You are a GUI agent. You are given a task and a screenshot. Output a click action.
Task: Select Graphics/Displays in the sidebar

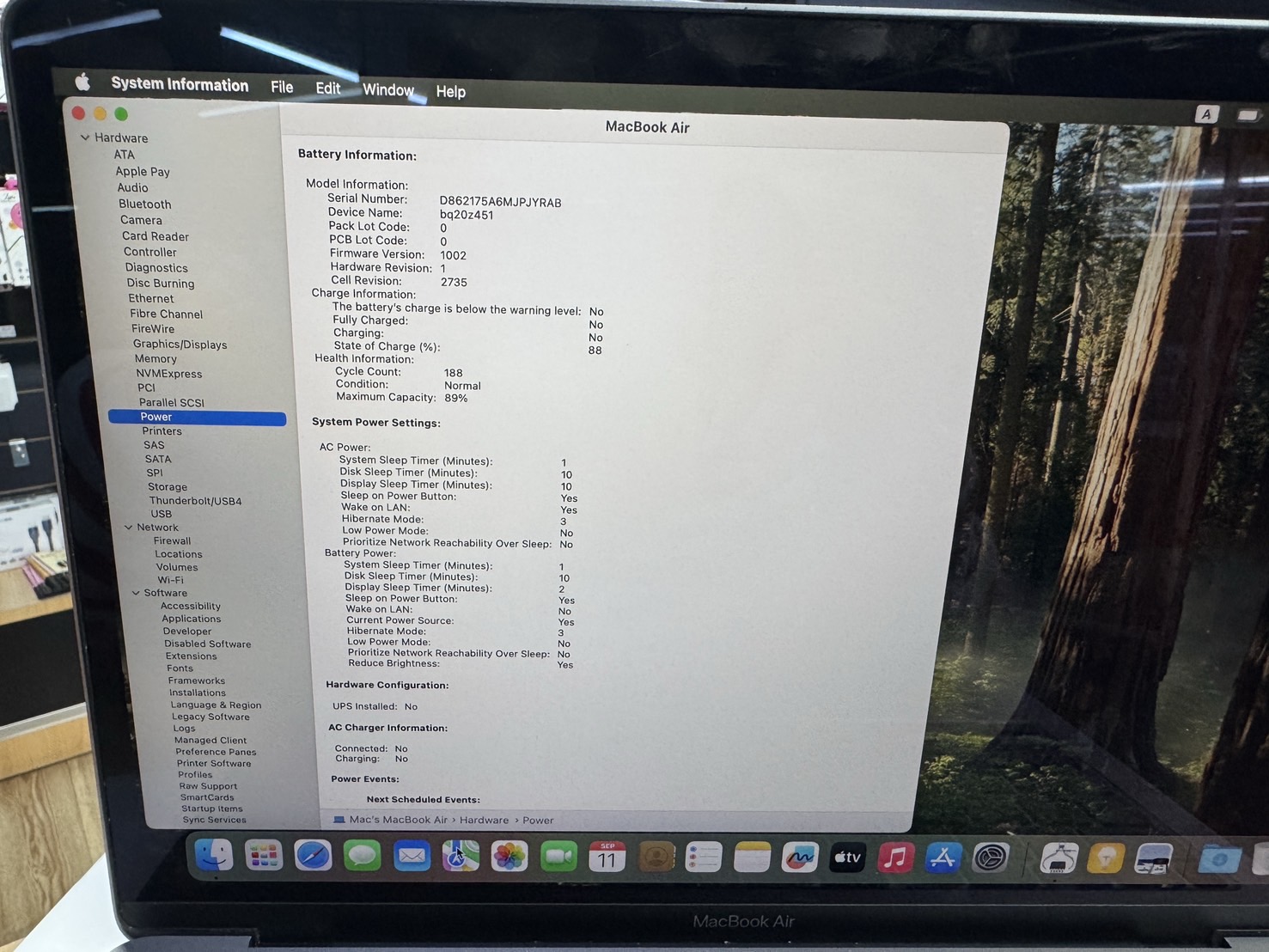[180, 345]
